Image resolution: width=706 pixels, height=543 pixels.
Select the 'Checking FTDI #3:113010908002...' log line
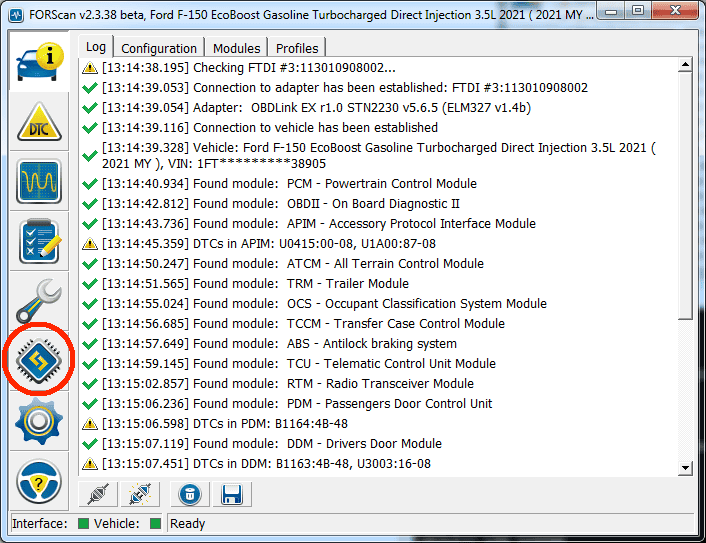pos(378,68)
